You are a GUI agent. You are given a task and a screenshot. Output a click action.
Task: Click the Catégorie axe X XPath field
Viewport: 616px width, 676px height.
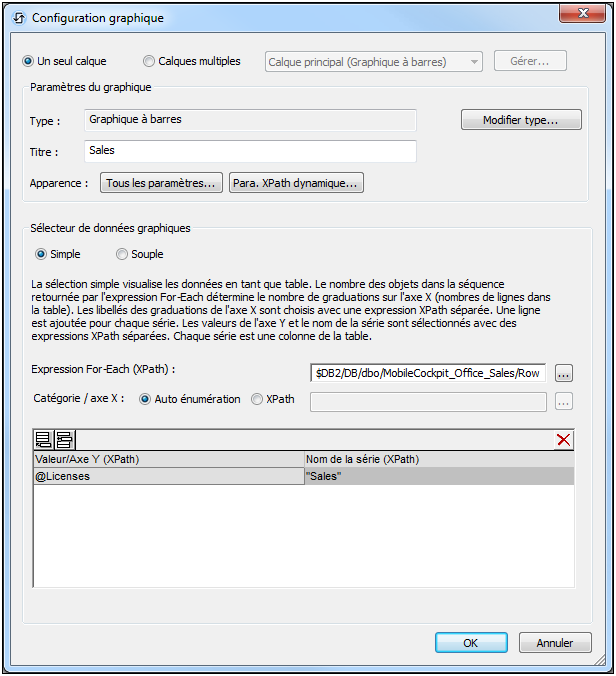click(428, 402)
